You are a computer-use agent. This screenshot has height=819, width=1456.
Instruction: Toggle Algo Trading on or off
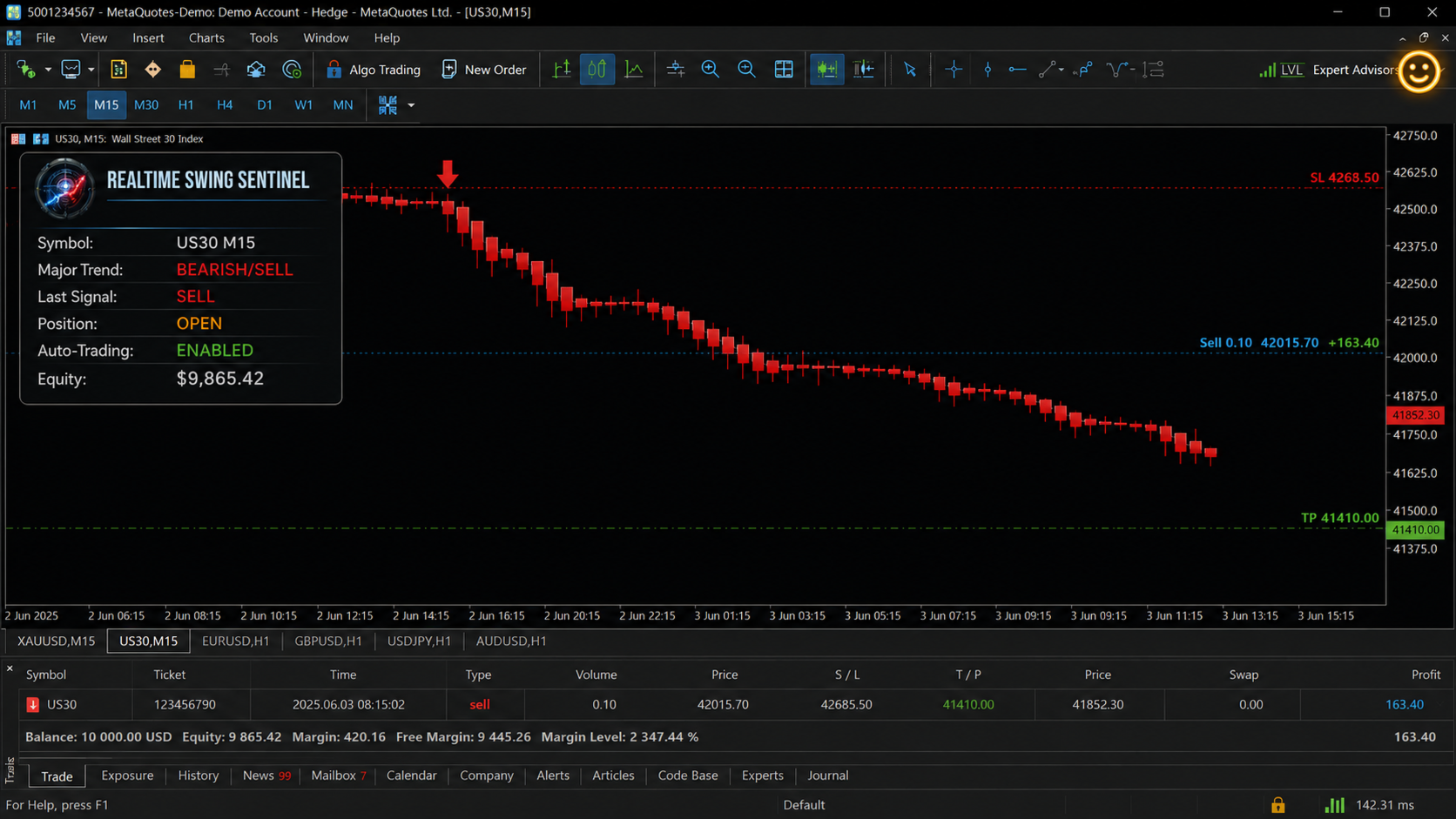point(373,70)
